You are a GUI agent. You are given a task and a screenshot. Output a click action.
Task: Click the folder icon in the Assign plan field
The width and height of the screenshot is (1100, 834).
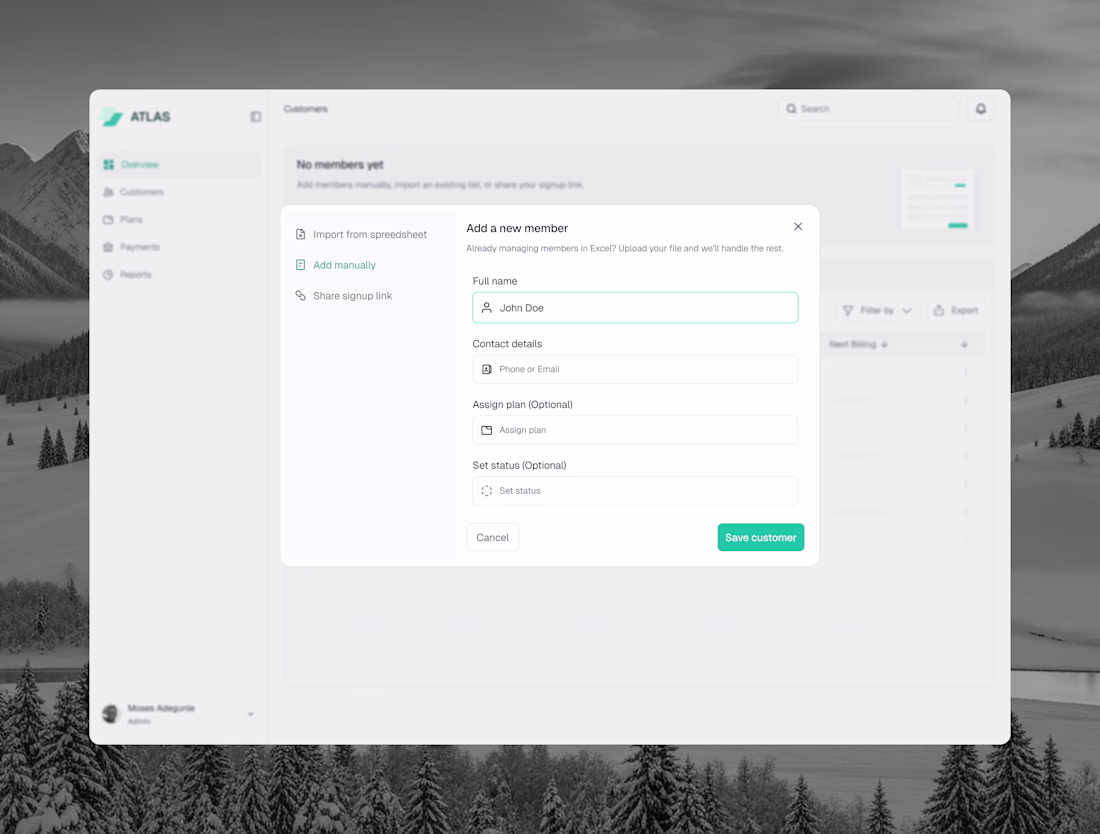[x=487, y=430]
